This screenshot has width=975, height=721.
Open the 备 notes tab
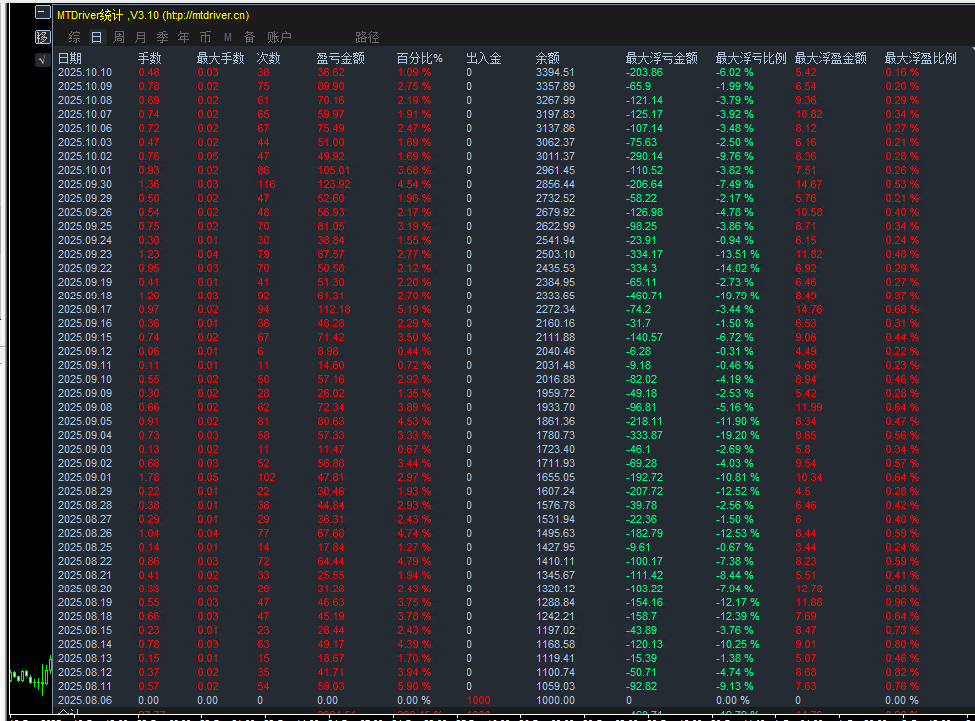(x=249, y=37)
